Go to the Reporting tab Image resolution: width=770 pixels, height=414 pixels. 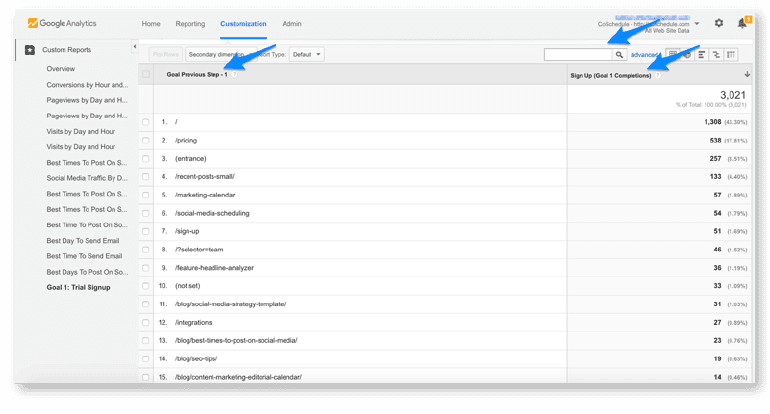pyautogui.click(x=190, y=24)
